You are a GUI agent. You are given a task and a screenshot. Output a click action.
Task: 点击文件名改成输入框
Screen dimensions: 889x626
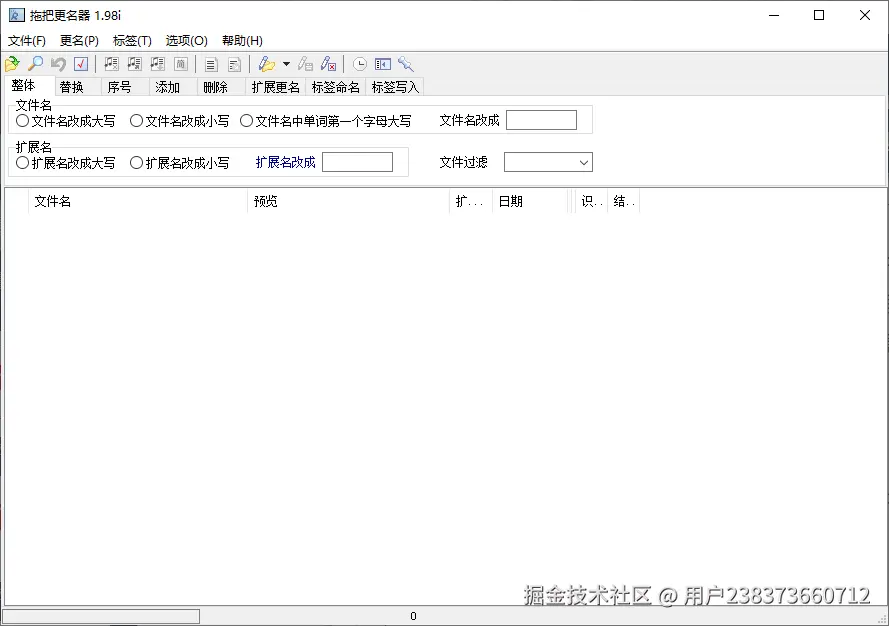tap(541, 119)
